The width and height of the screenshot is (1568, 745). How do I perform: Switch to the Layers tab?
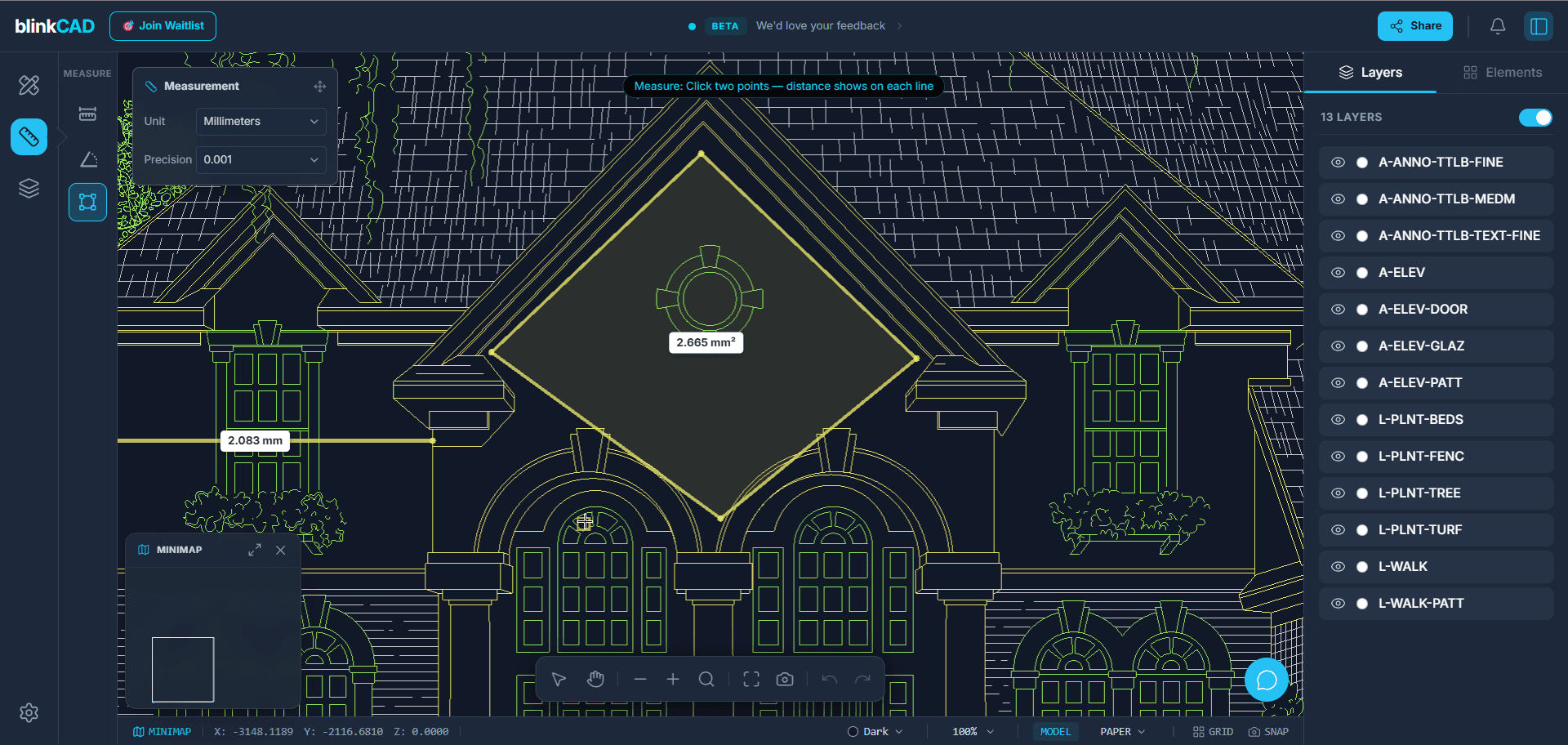pyautogui.click(x=1370, y=73)
